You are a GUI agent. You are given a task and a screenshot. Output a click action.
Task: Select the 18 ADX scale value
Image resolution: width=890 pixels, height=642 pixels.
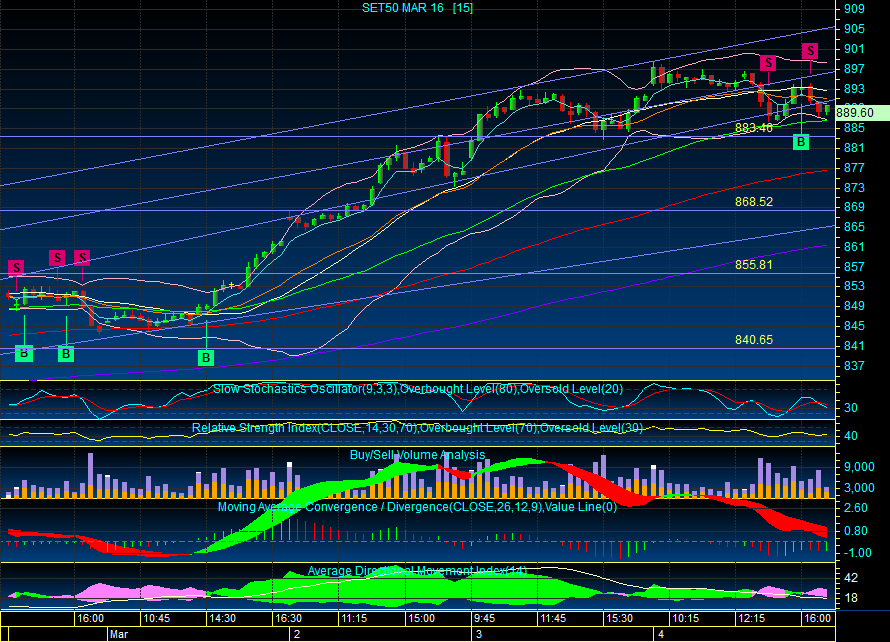pyautogui.click(x=851, y=598)
